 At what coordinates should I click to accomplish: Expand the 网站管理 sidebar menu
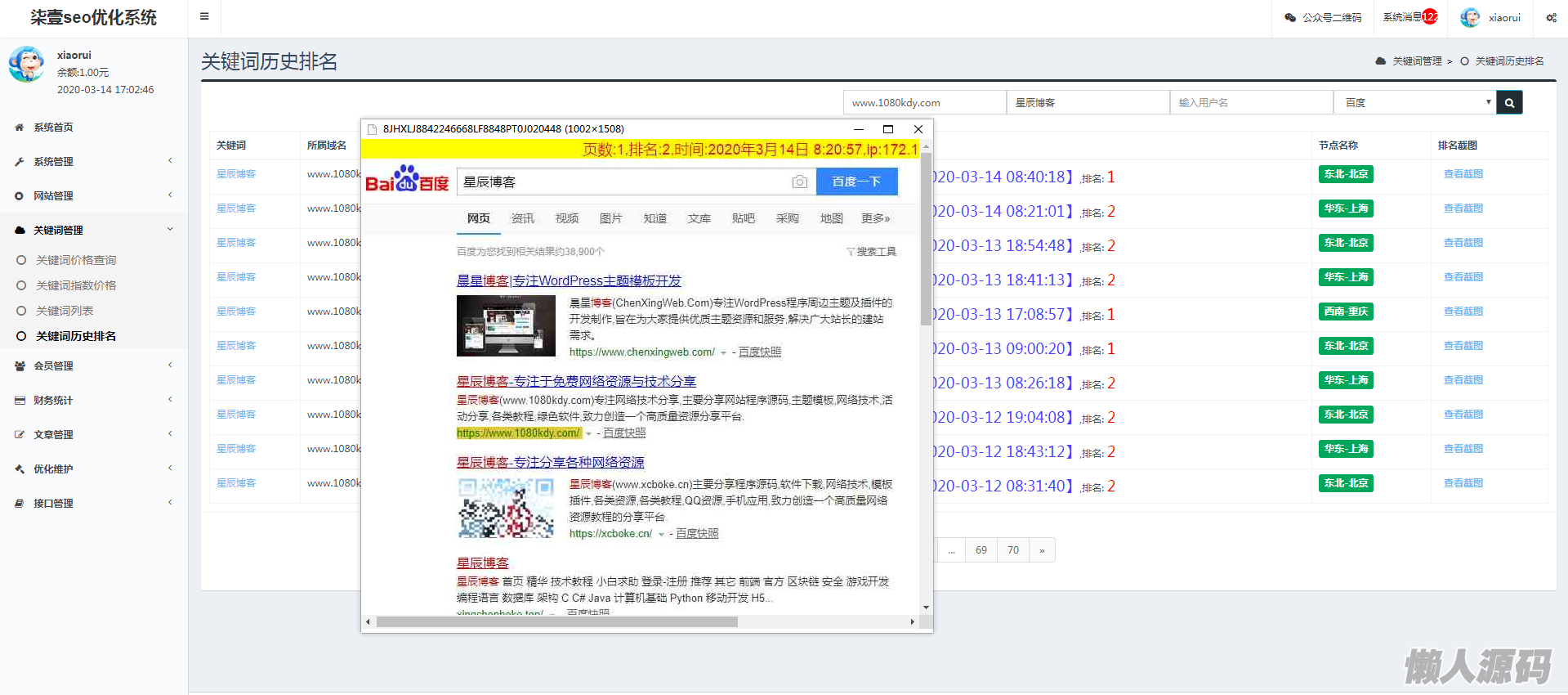[53, 196]
